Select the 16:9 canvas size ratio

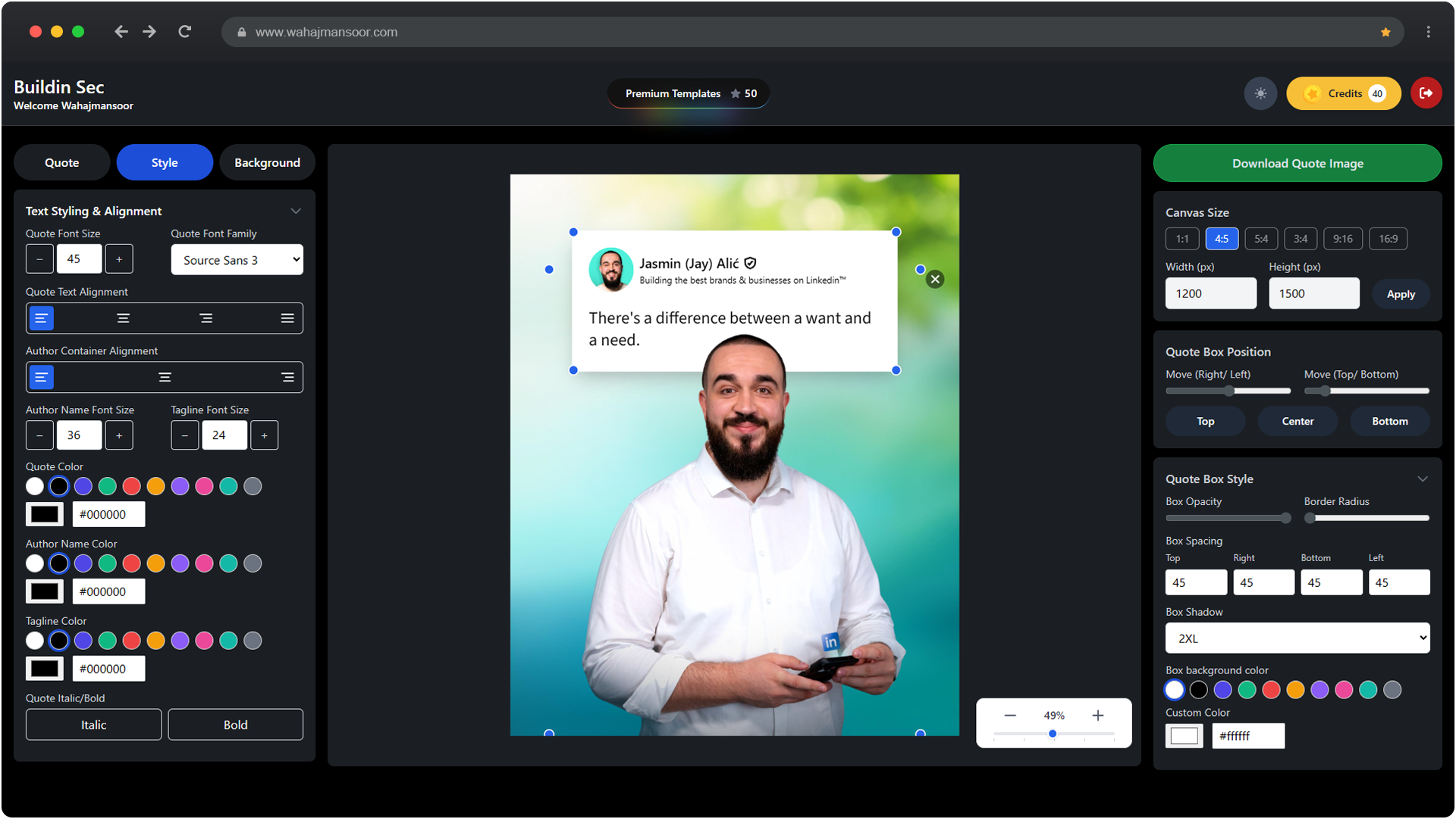(x=1388, y=239)
